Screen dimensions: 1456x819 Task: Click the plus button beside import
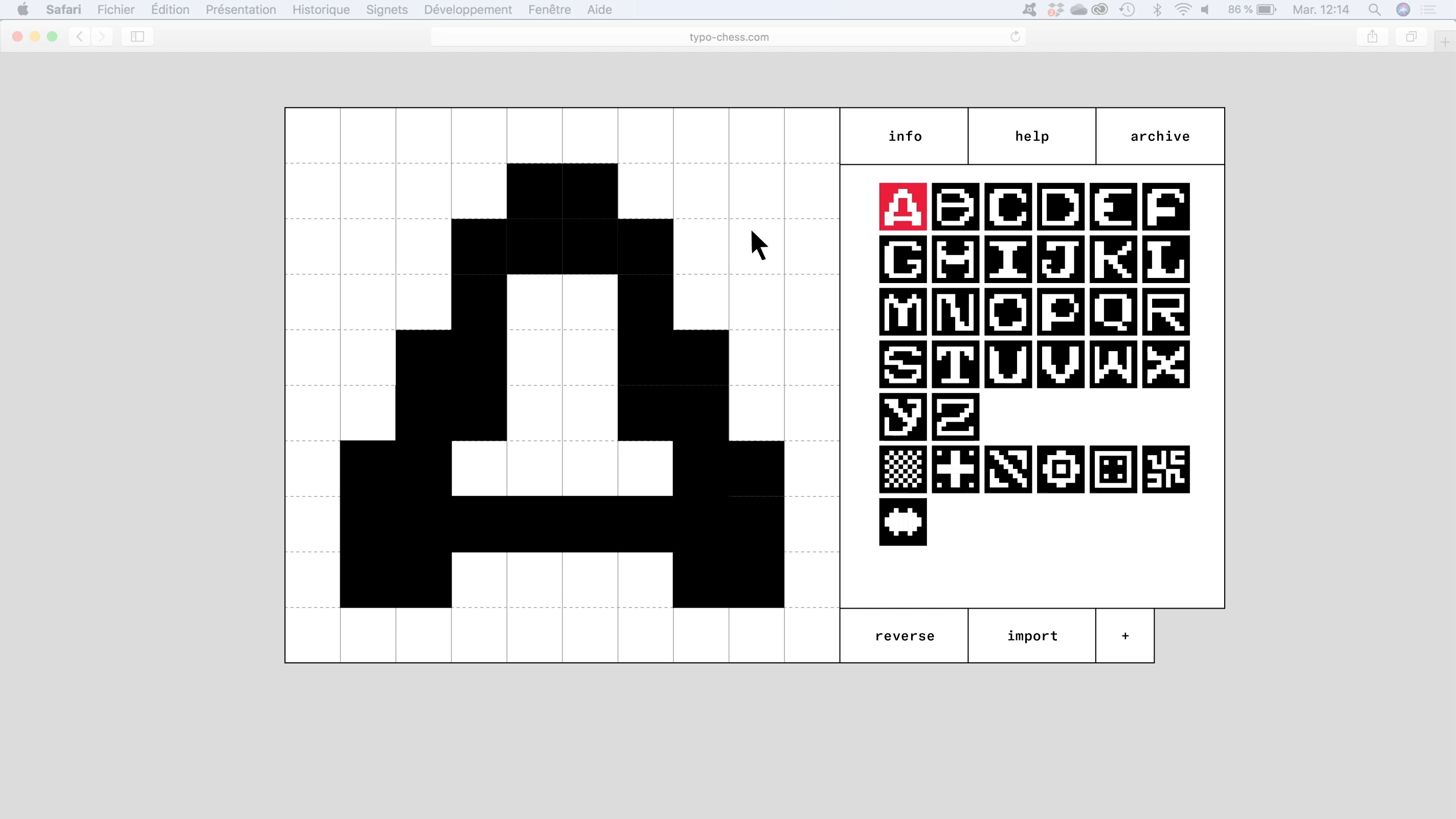(x=1125, y=636)
